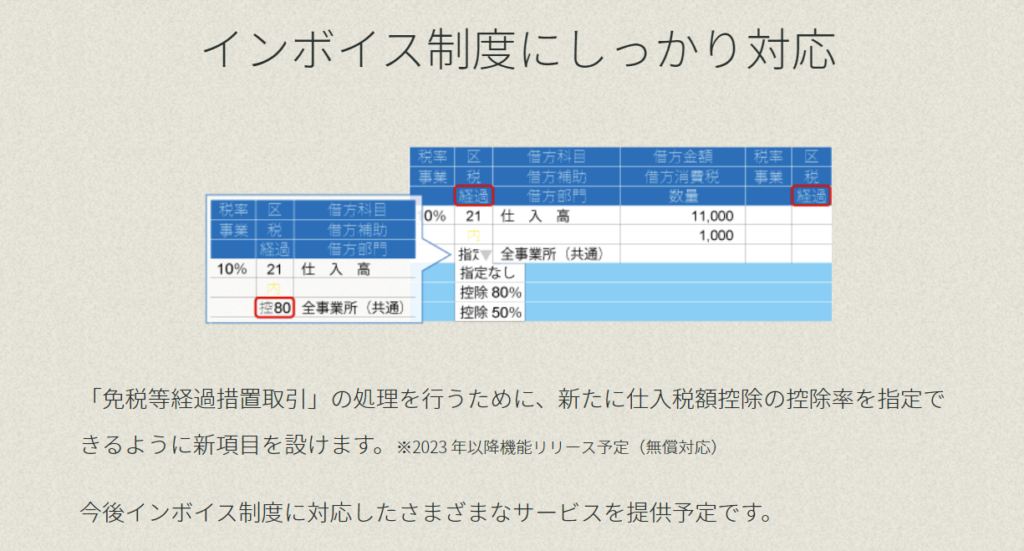Select 控除 80% in the dropdown list
Viewport: 1024px width, 551px height.
[490, 292]
